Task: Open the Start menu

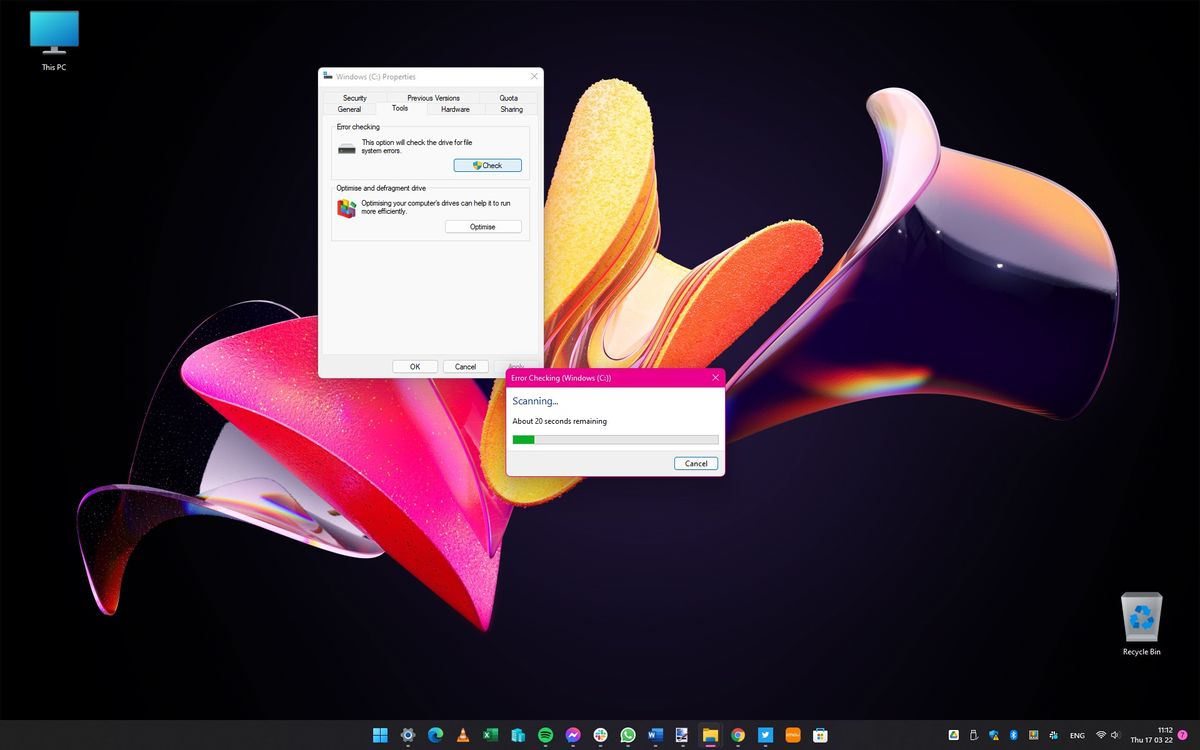Action: click(380, 735)
